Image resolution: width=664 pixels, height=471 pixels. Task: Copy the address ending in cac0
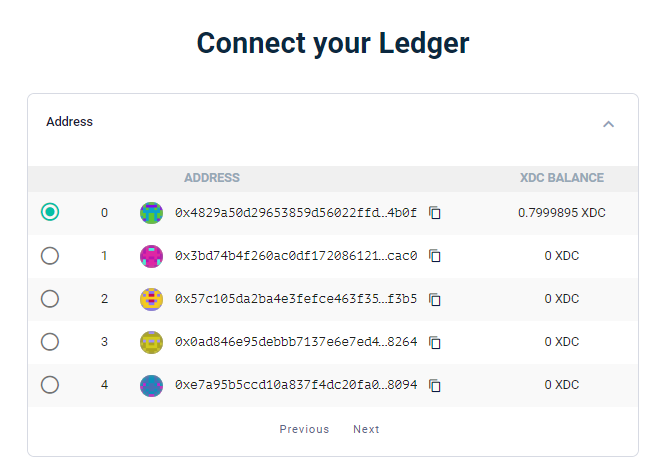(435, 256)
